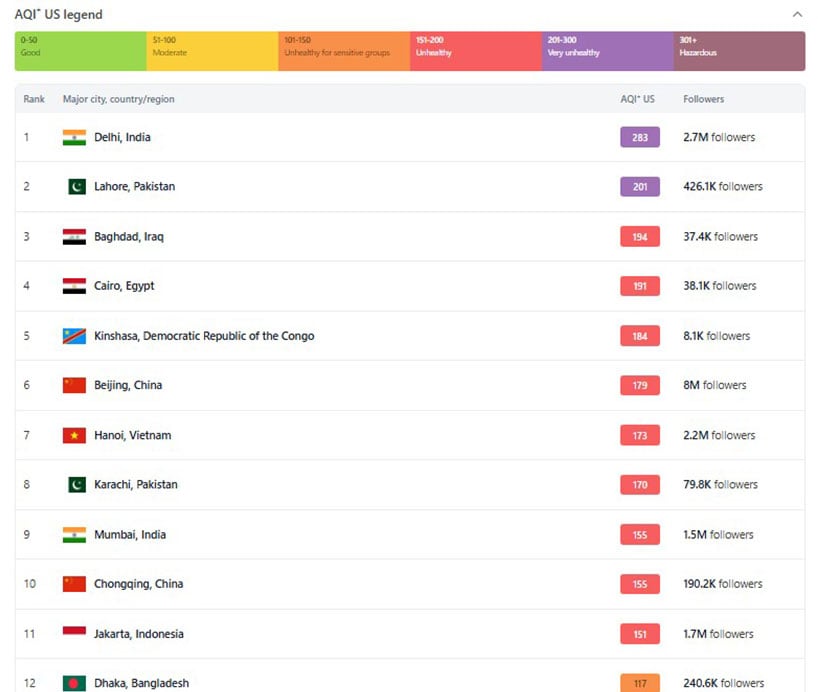The height and width of the screenshot is (692, 818).
Task: Click the red 170 AQI badge
Action: coord(640,485)
